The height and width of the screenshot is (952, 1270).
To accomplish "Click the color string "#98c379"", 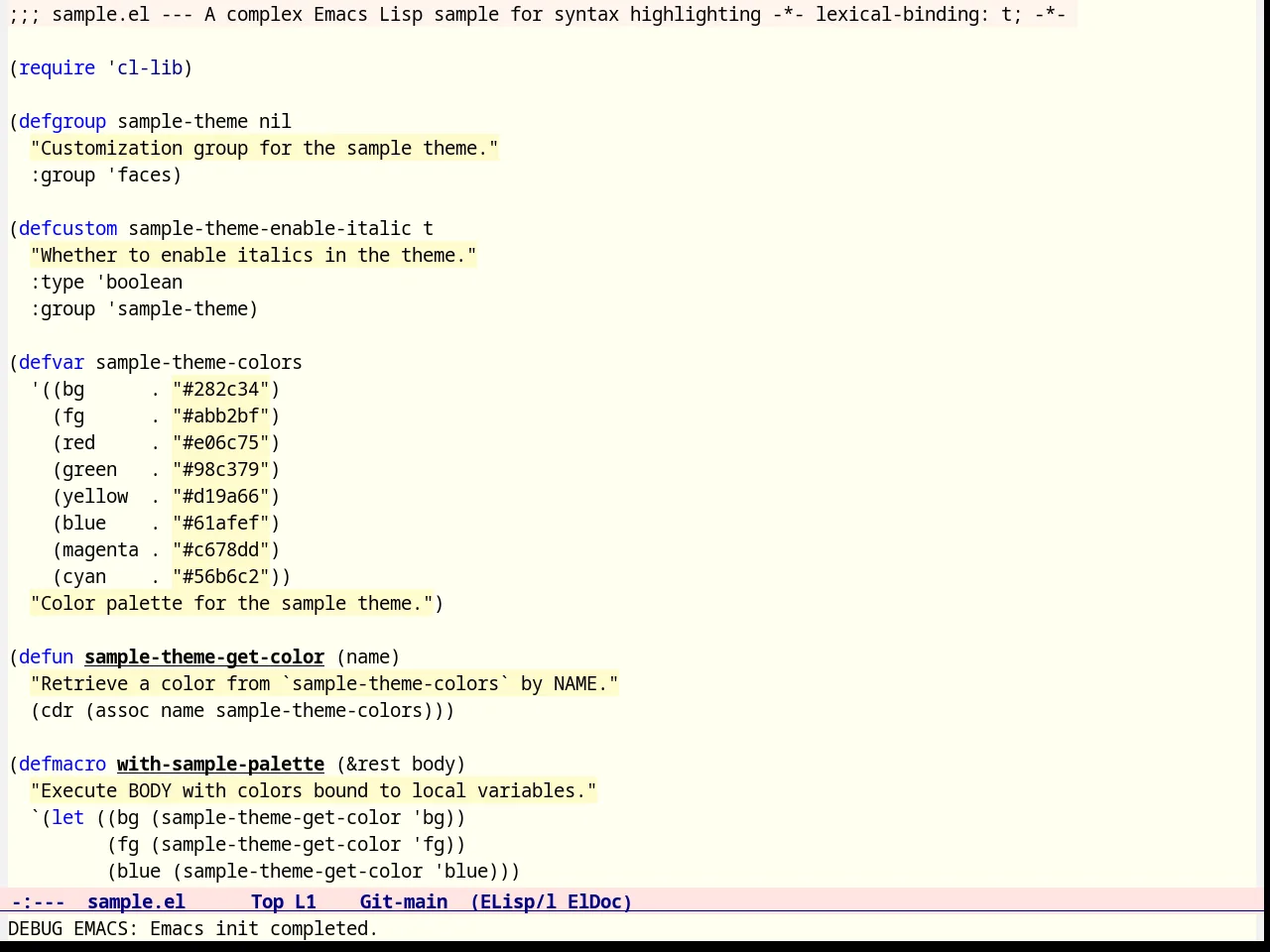I will (220, 469).
